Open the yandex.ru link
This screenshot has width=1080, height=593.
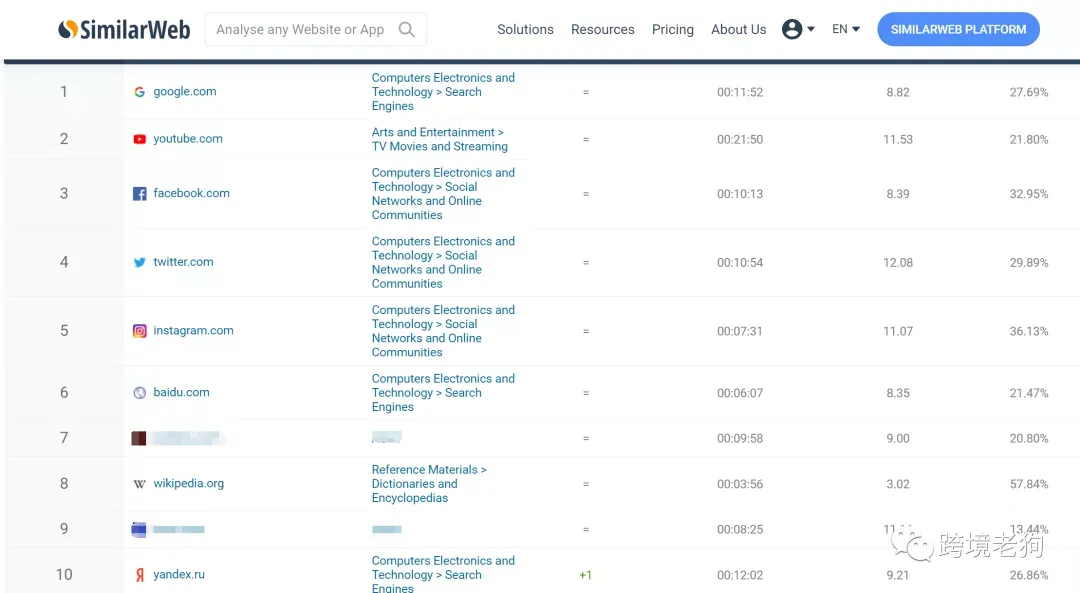click(179, 574)
